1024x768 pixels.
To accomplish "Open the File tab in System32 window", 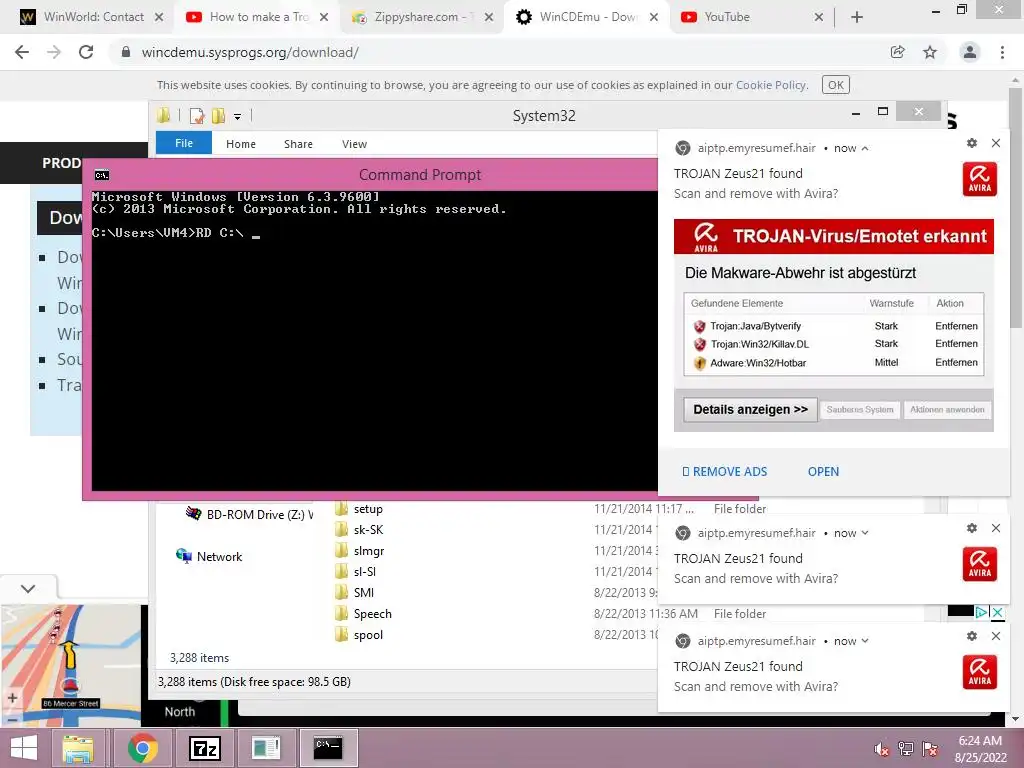I will coord(184,143).
